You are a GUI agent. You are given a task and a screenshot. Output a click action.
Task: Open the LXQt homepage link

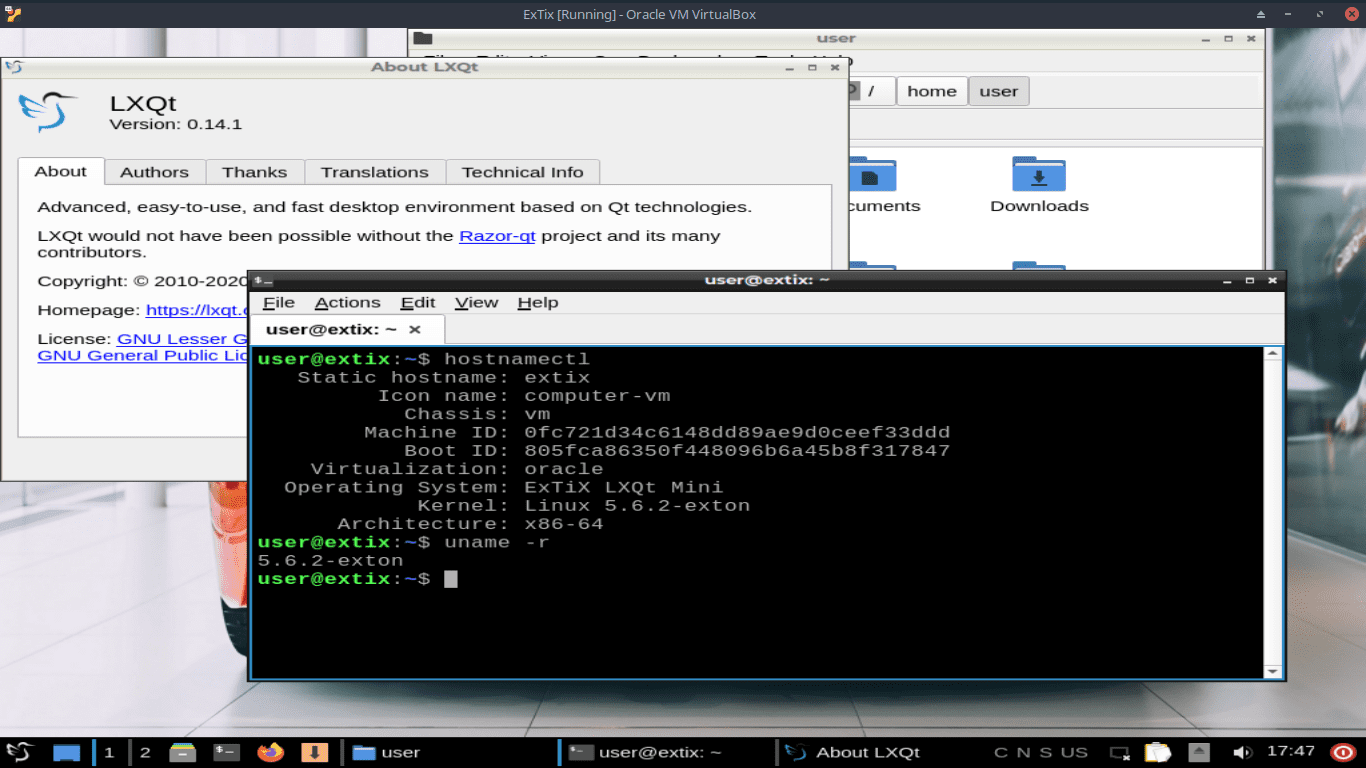pos(197,310)
